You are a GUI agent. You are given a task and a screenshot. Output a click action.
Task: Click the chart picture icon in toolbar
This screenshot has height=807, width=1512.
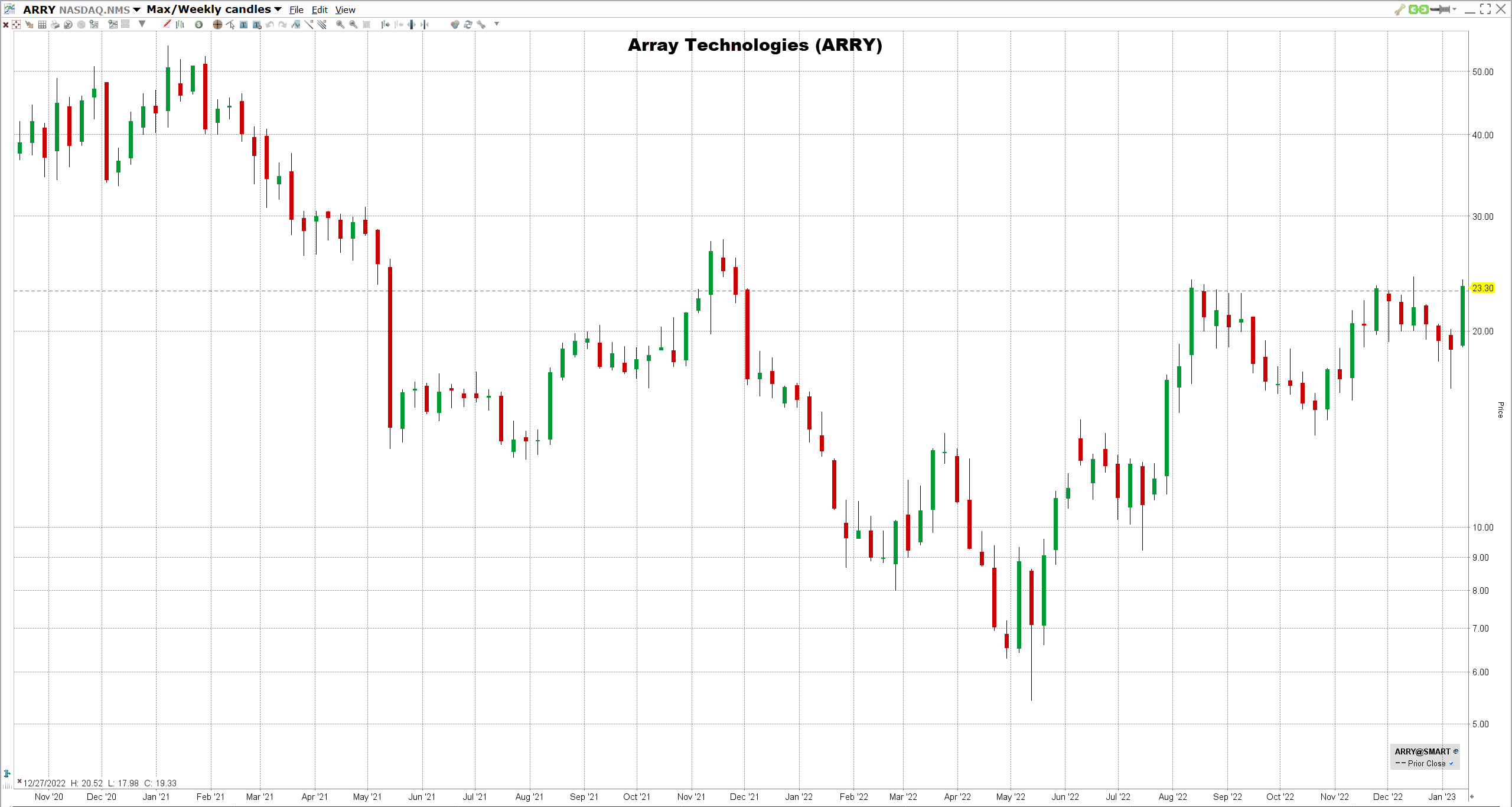click(113, 24)
